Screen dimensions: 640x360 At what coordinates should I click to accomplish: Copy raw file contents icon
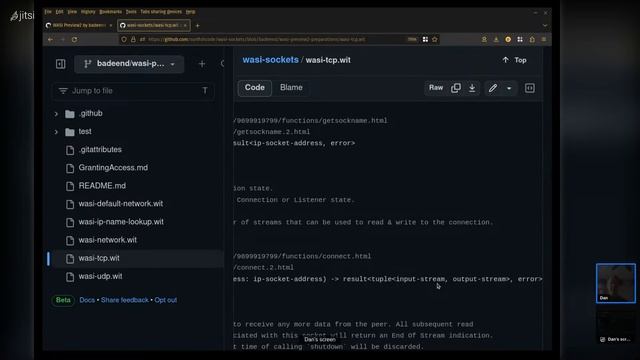click(x=456, y=88)
